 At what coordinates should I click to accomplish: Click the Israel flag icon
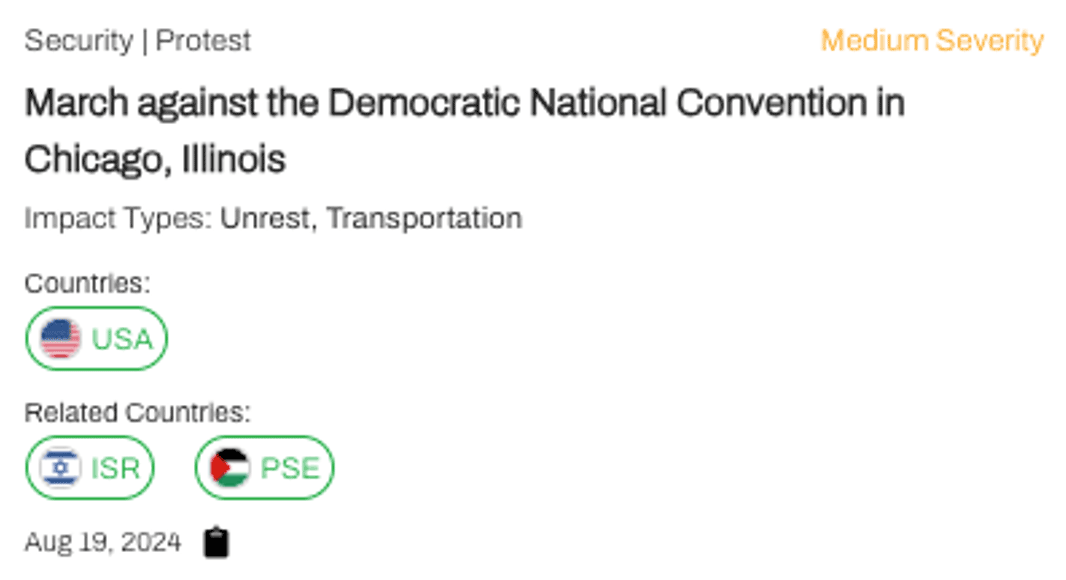point(60,467)
